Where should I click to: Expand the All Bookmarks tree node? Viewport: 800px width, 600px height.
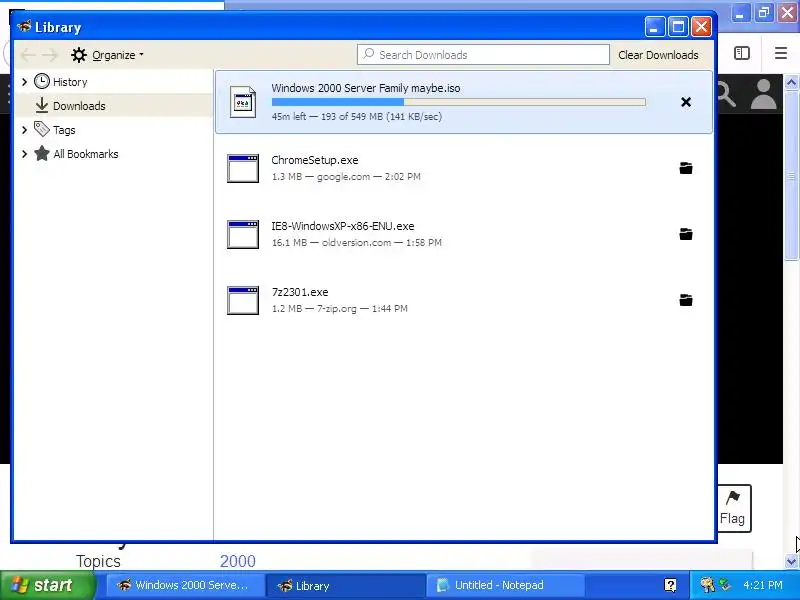point(24,154)
